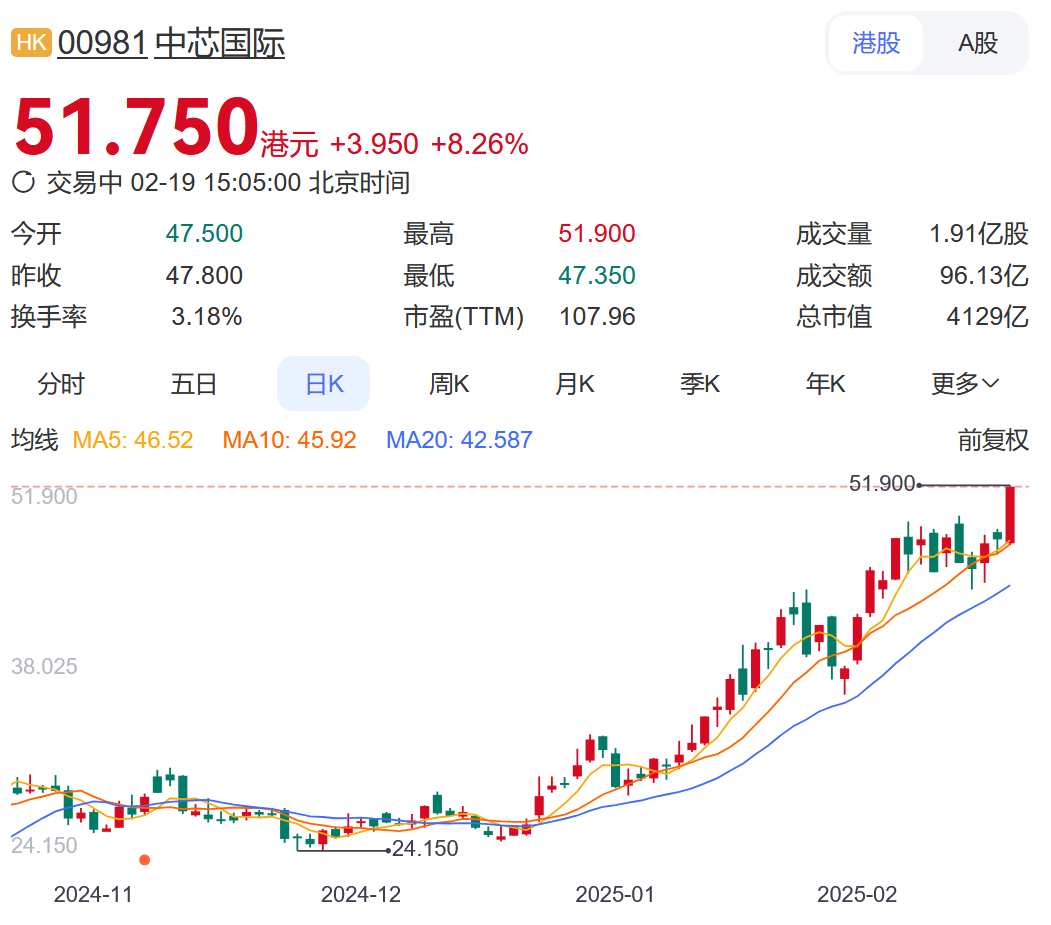
Task: Click the MA20 moving average label
Action: (x=459, y=440)
